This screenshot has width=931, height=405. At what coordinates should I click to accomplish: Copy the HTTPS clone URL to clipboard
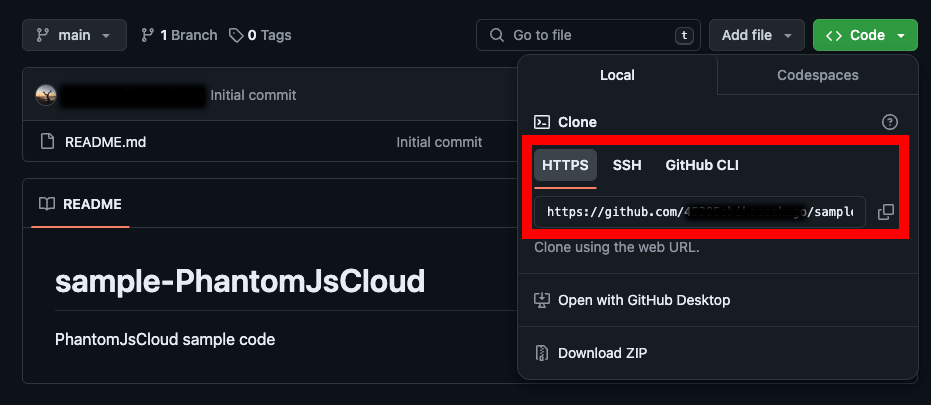pyautogui.click(x=886, y=212)
